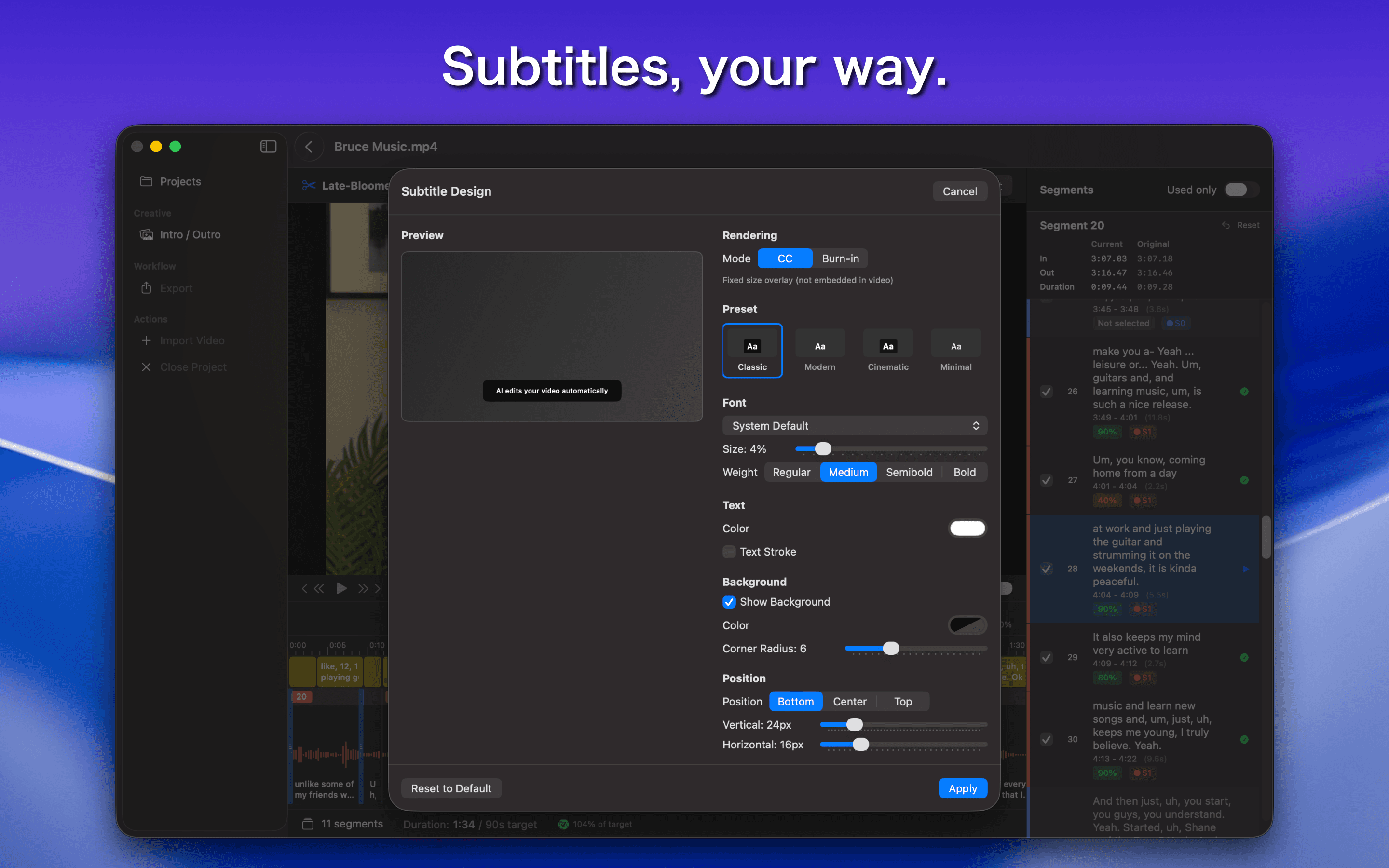
Task: Set subtitle Position to Top
Action: tap(902, 701)
